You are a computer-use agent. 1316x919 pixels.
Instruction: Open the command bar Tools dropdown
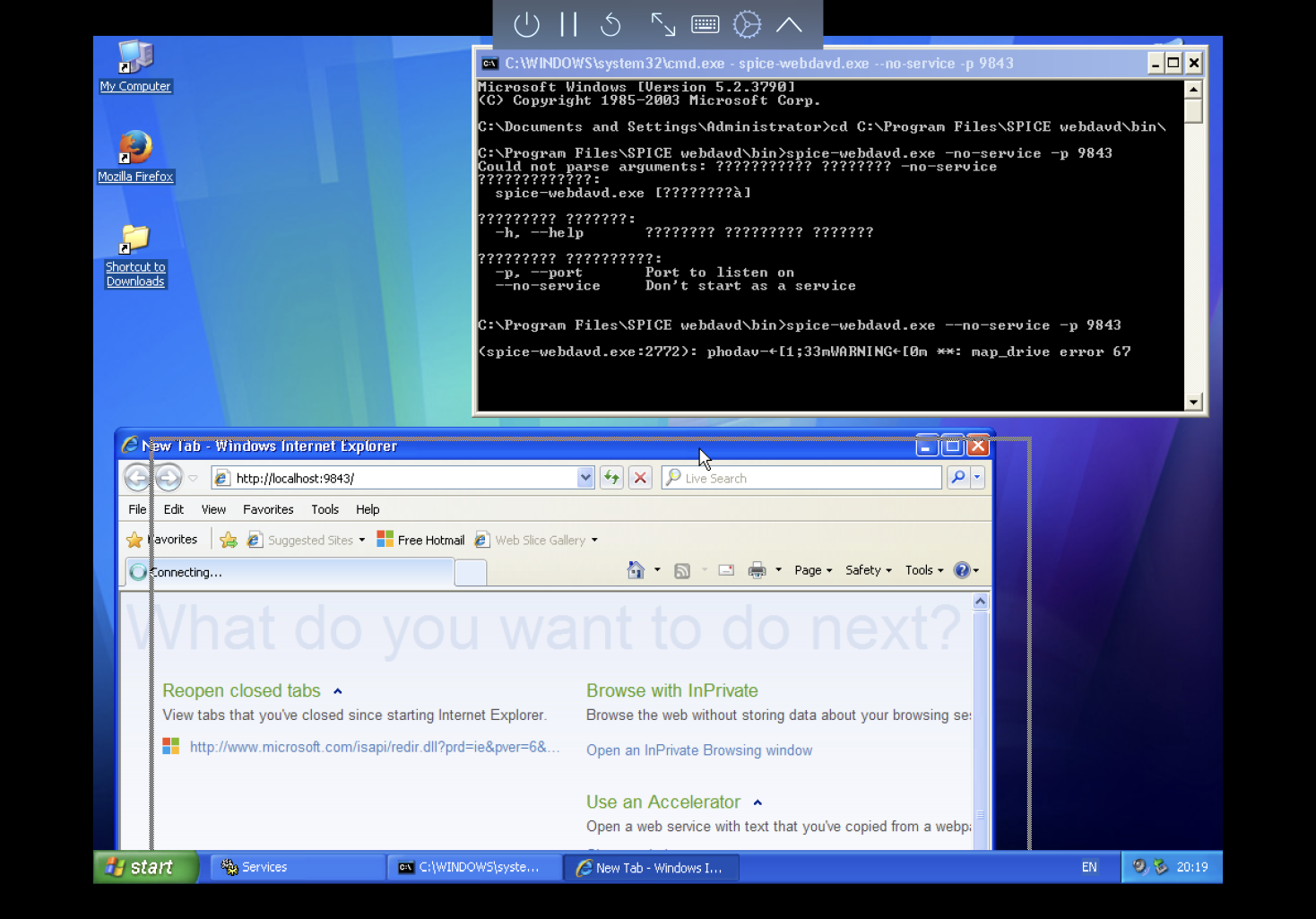(x=924, y=570)
